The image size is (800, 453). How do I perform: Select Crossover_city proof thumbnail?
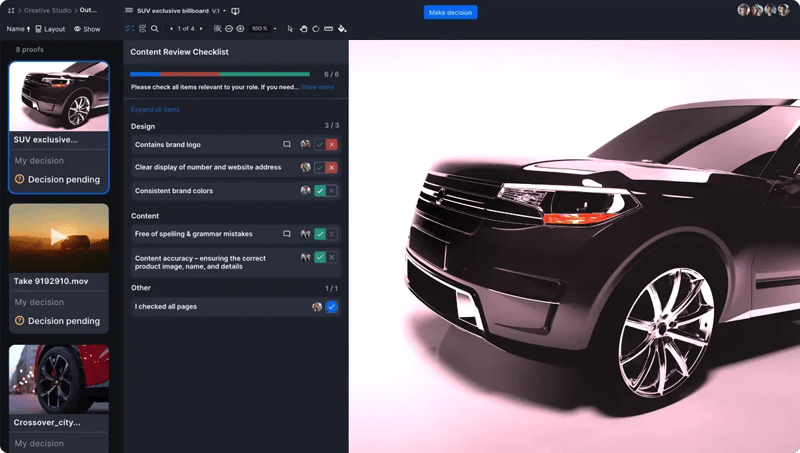tap(59, 379)
